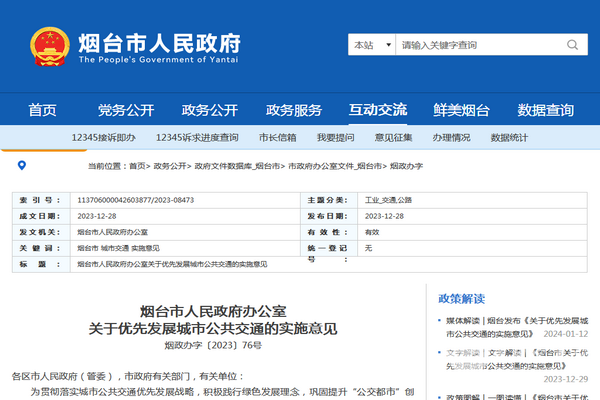Switch to 互动交流 navigation tab
The image size is (600, 400).
click(378, 110)
